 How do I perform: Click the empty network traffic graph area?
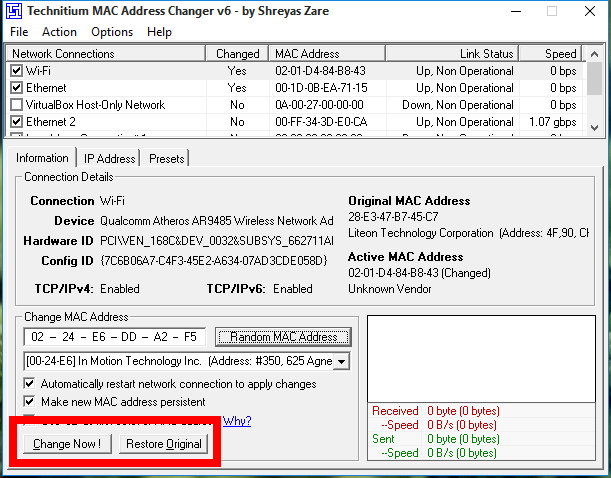click(x=481, y=359)
